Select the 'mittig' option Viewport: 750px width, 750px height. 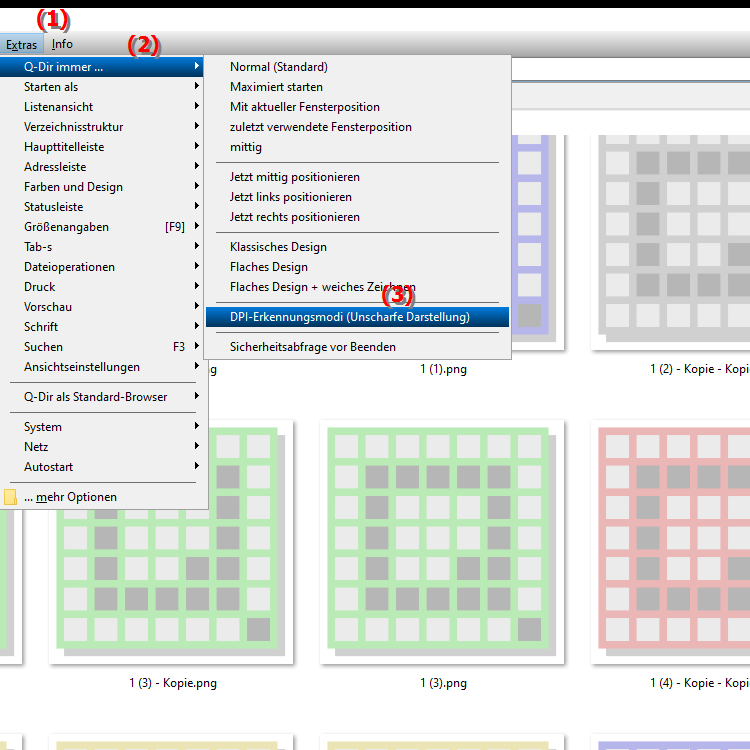pyautogui.click(x=357, y=147)
